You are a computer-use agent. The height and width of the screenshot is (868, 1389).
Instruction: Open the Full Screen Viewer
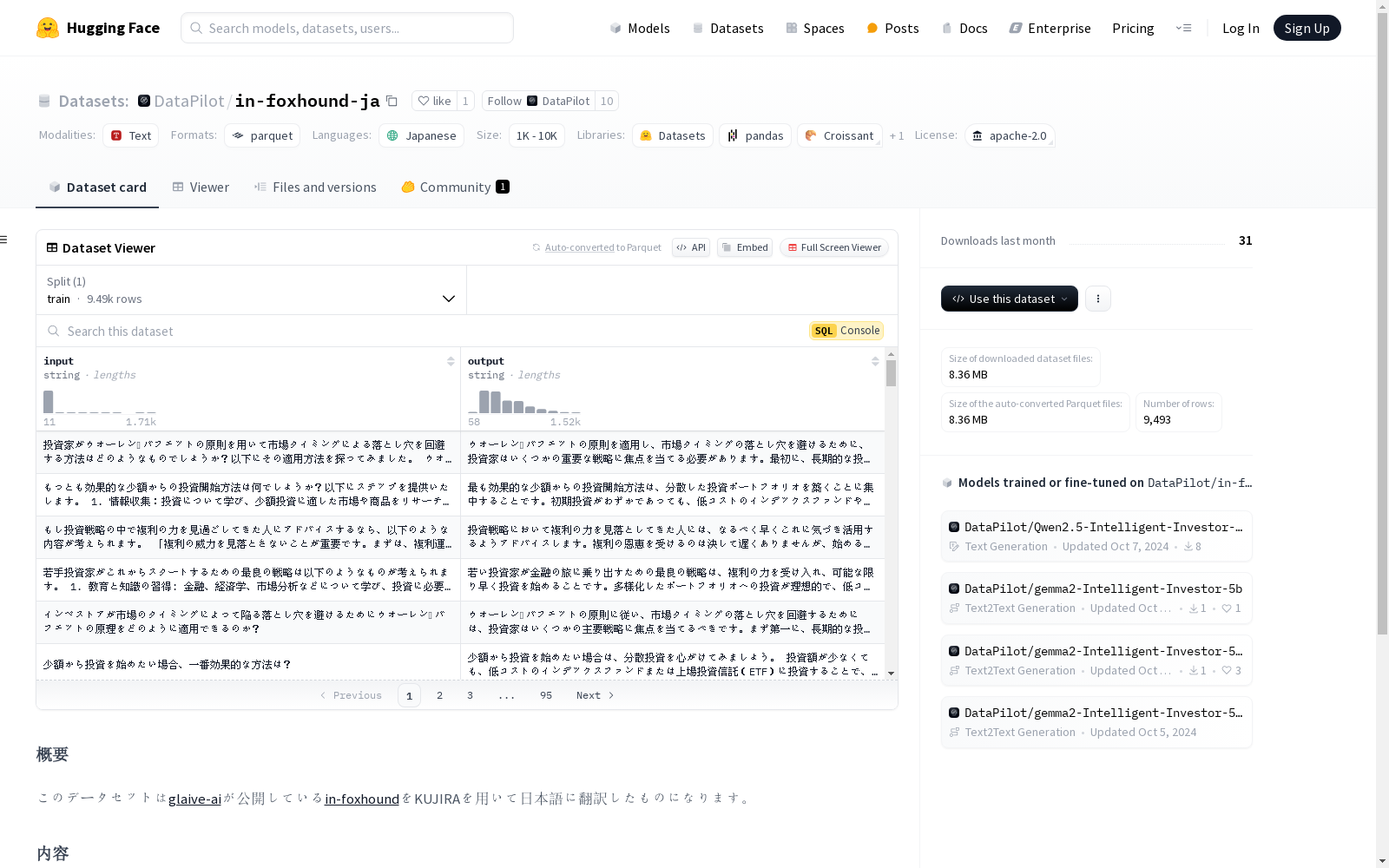[x=833, y=247]
